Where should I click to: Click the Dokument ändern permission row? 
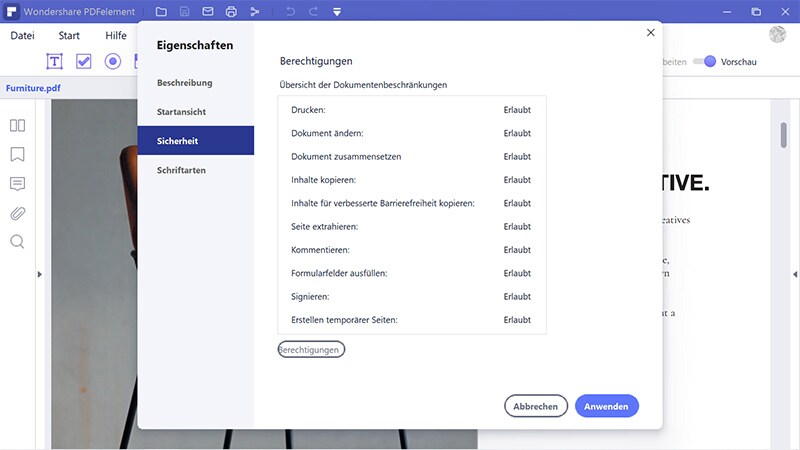tap(411, 133)
